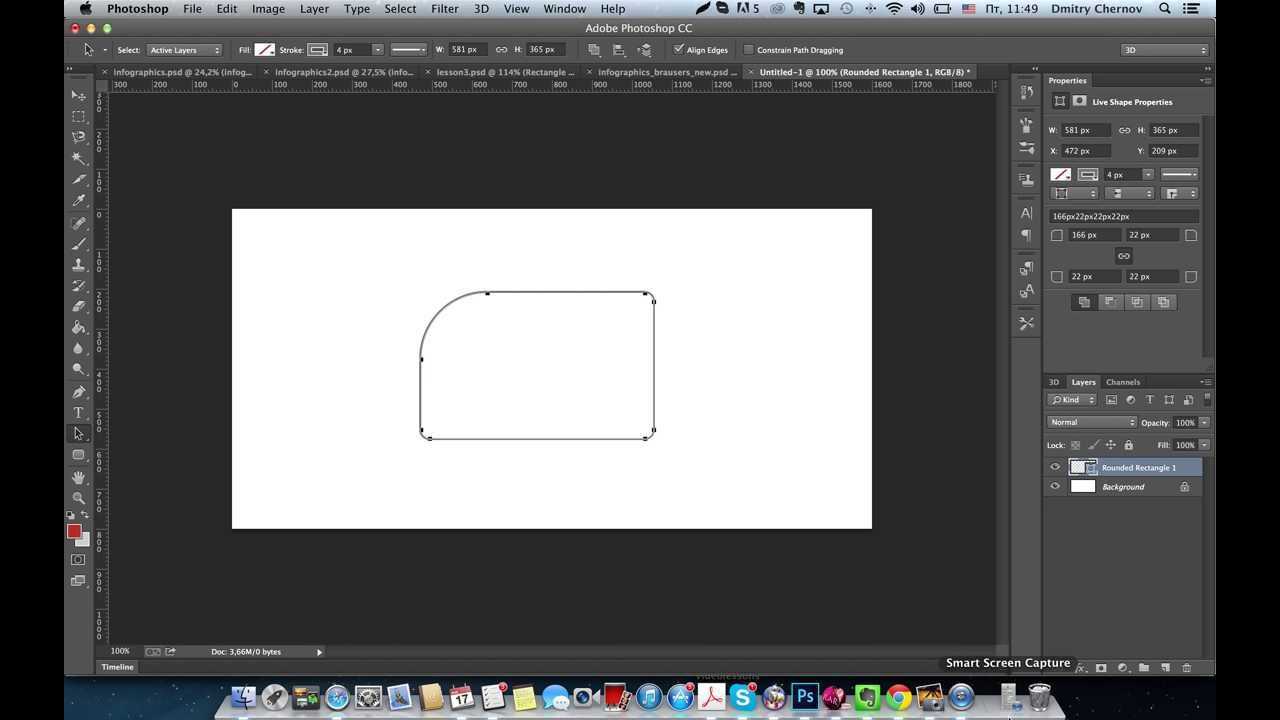The height and width of the screenshot is (720, 1280).
Task: Open the Character panel icon
Action: [1027, 213]
